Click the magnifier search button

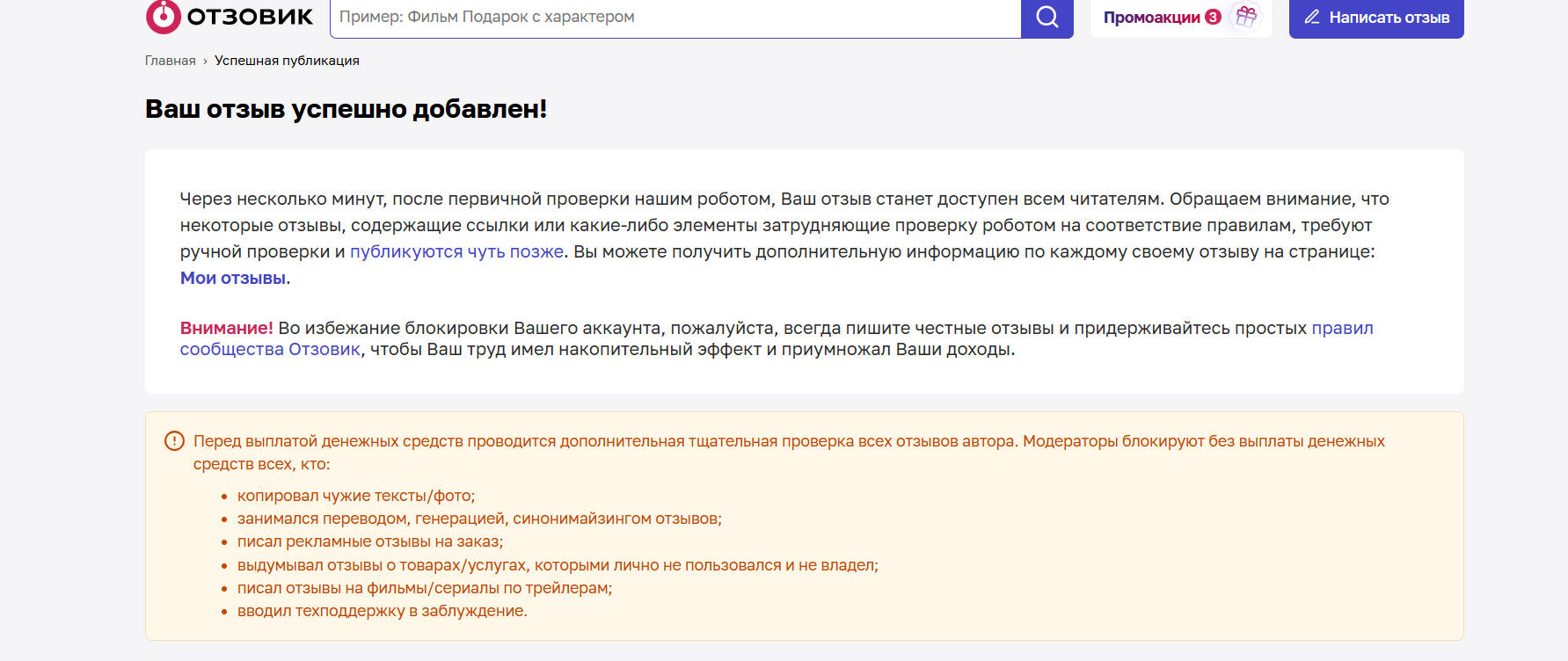1047,18
